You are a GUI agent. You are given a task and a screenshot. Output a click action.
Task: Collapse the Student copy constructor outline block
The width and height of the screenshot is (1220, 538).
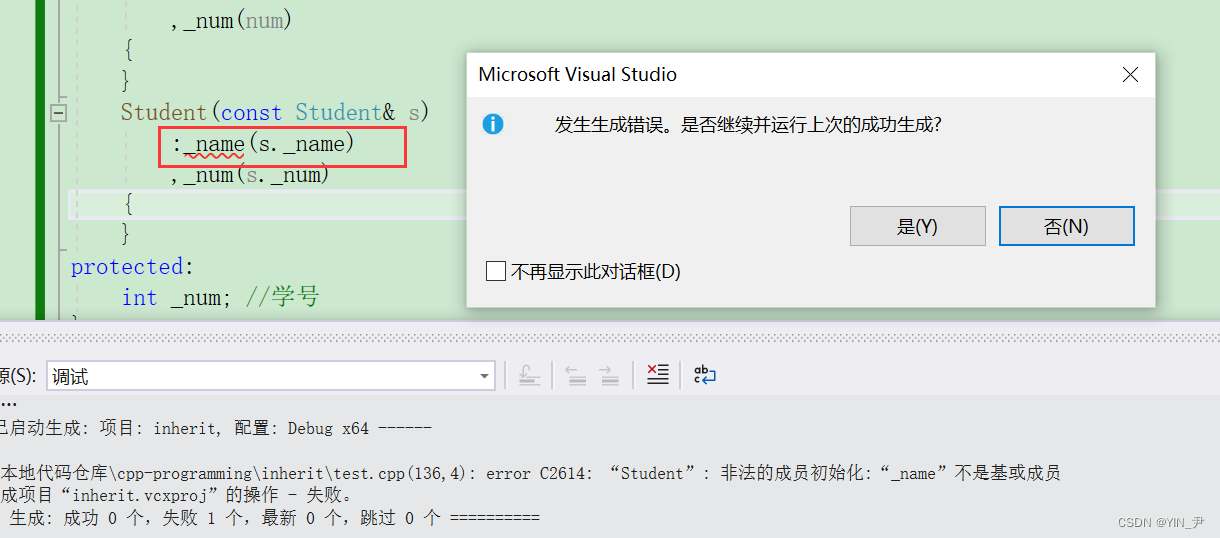(x=58, y=113)
